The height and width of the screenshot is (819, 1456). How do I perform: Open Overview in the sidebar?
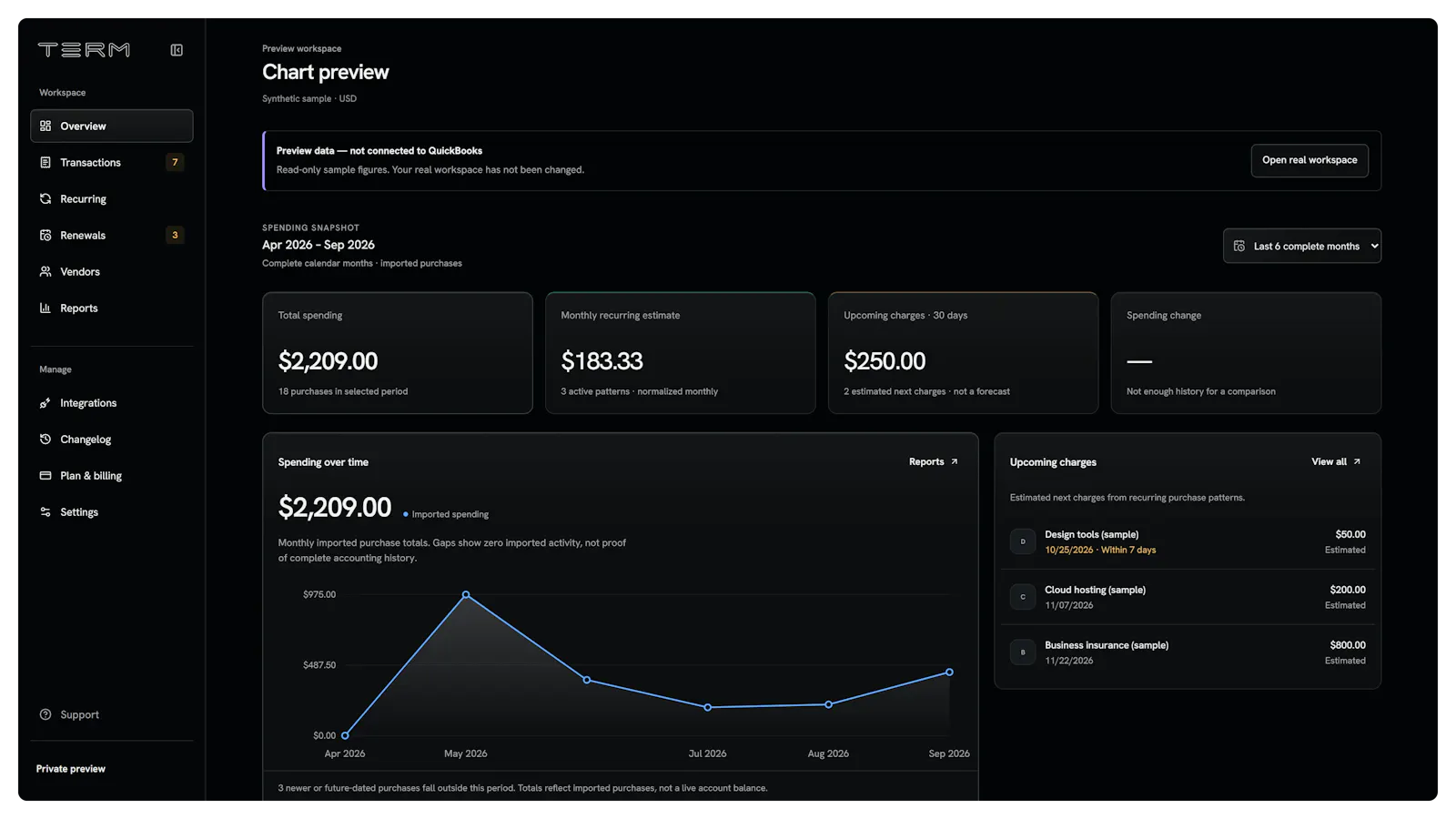[x=112, y=126]
